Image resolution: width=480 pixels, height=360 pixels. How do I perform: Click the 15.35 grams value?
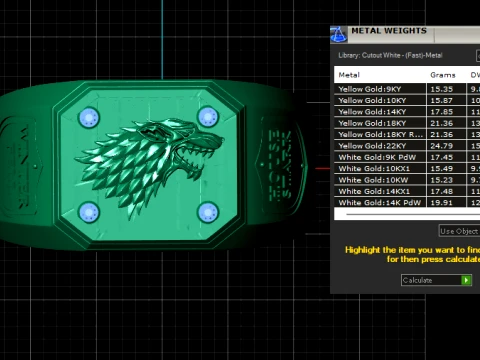(441, 89)
